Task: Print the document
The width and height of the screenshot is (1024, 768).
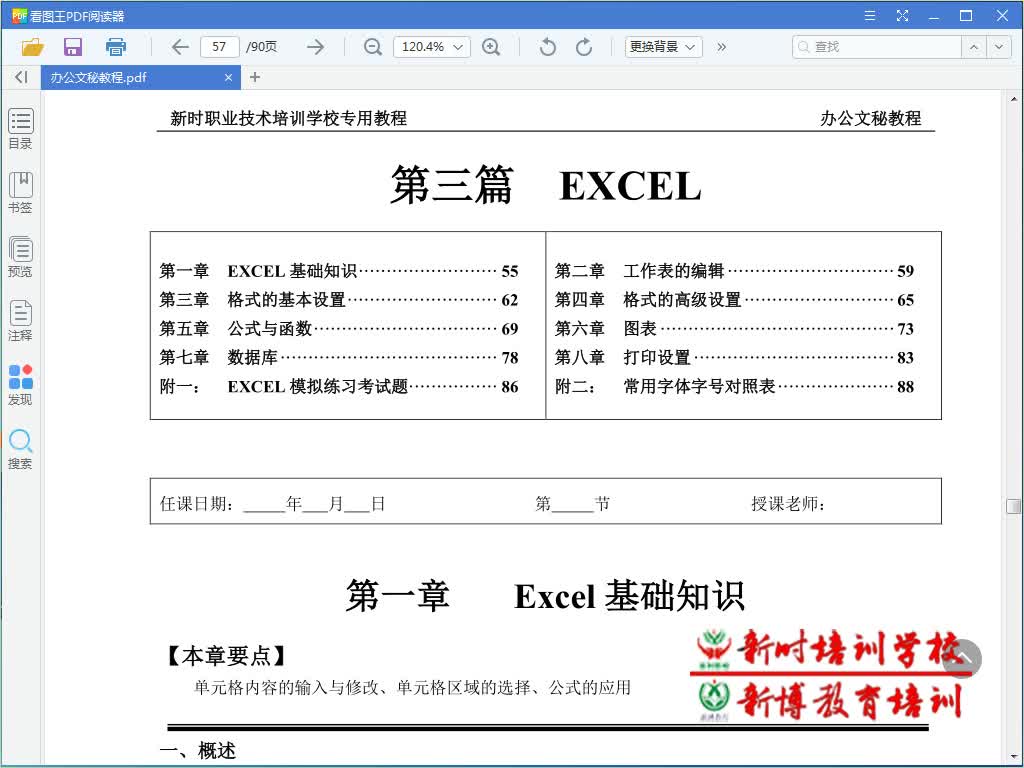Action: pos(113,46)
